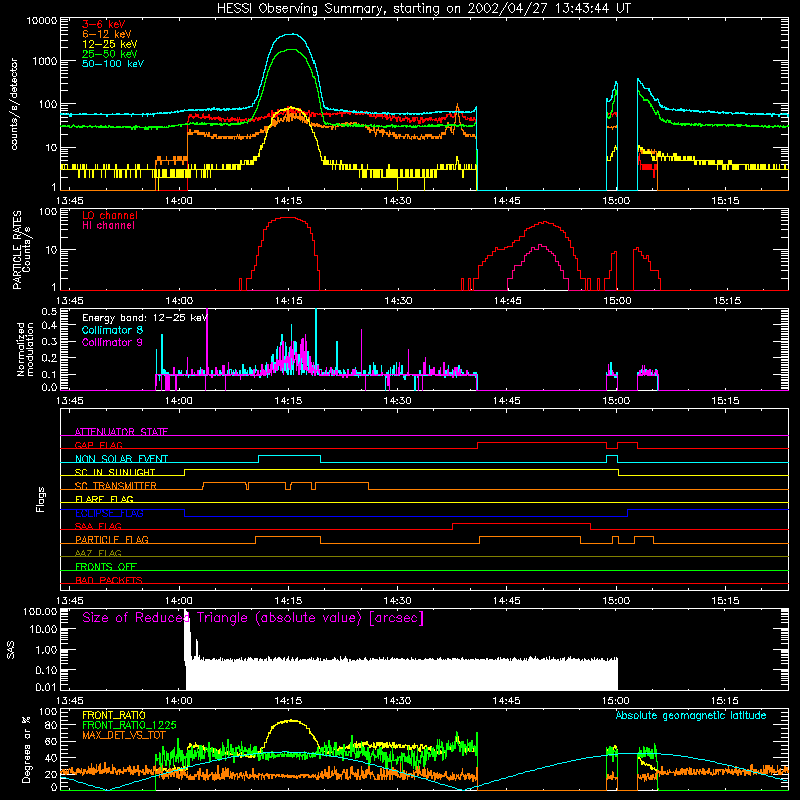Click the 10000 tick label on the counts axis
The height and width of the screenshot is (800, 800).
tap(42, 20)
